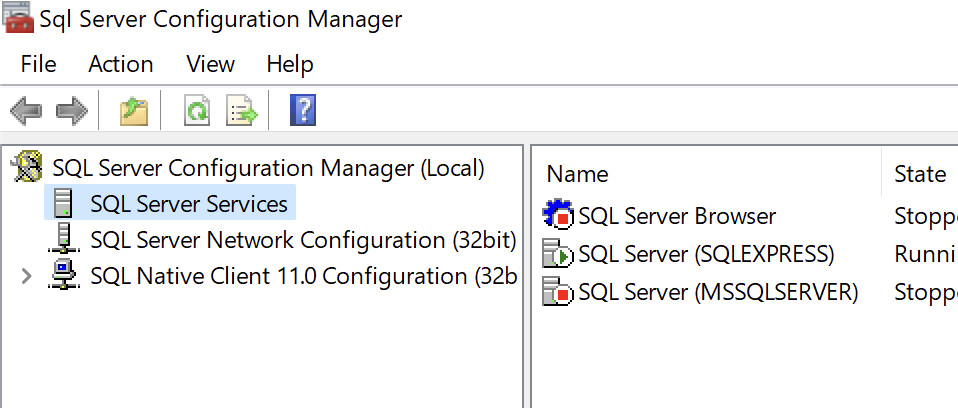
Task: Click the Back arrow toolbar icon
Action: 26,111
